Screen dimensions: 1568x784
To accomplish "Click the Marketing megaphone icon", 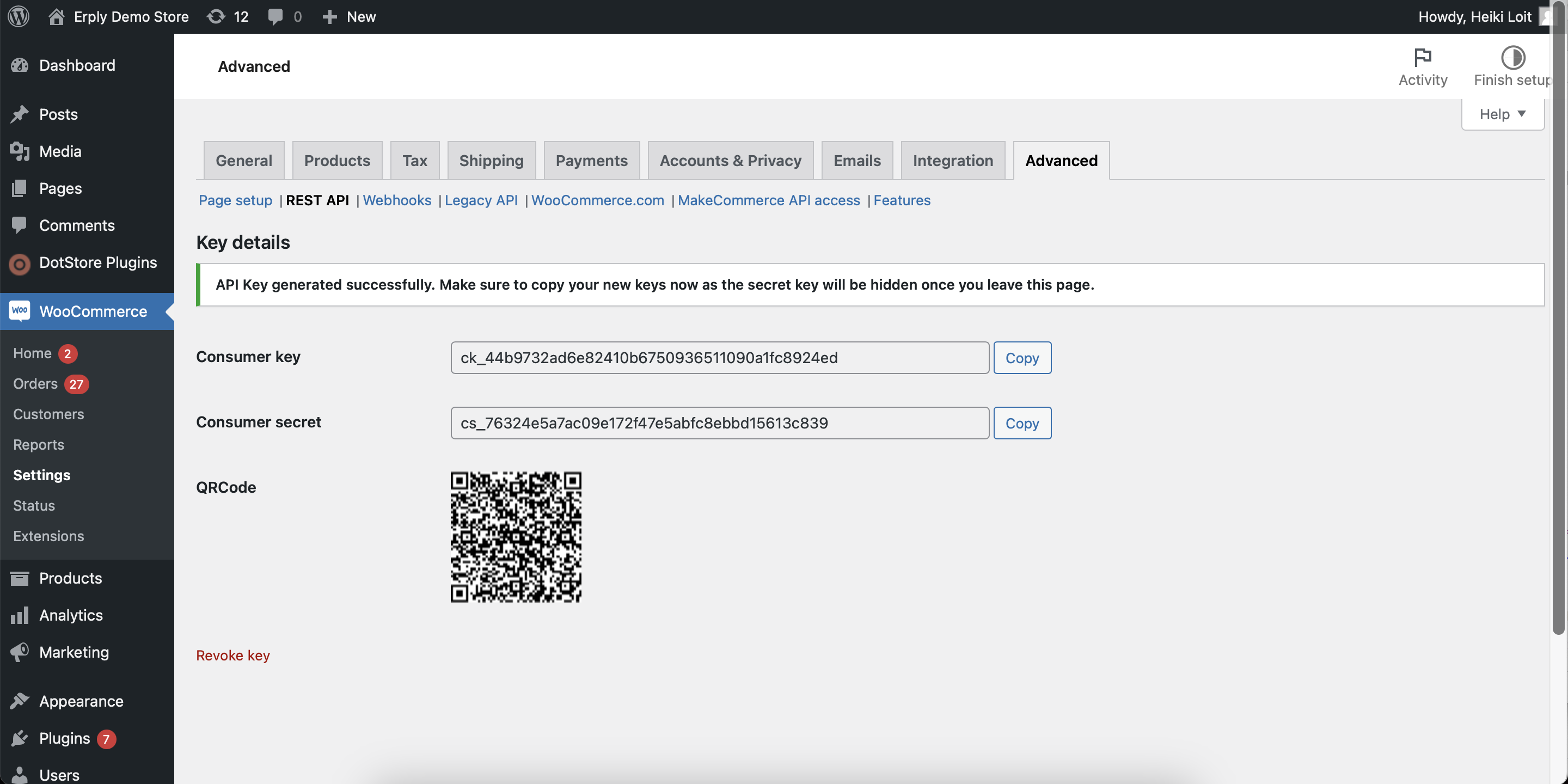I will [x=20, y=652].
